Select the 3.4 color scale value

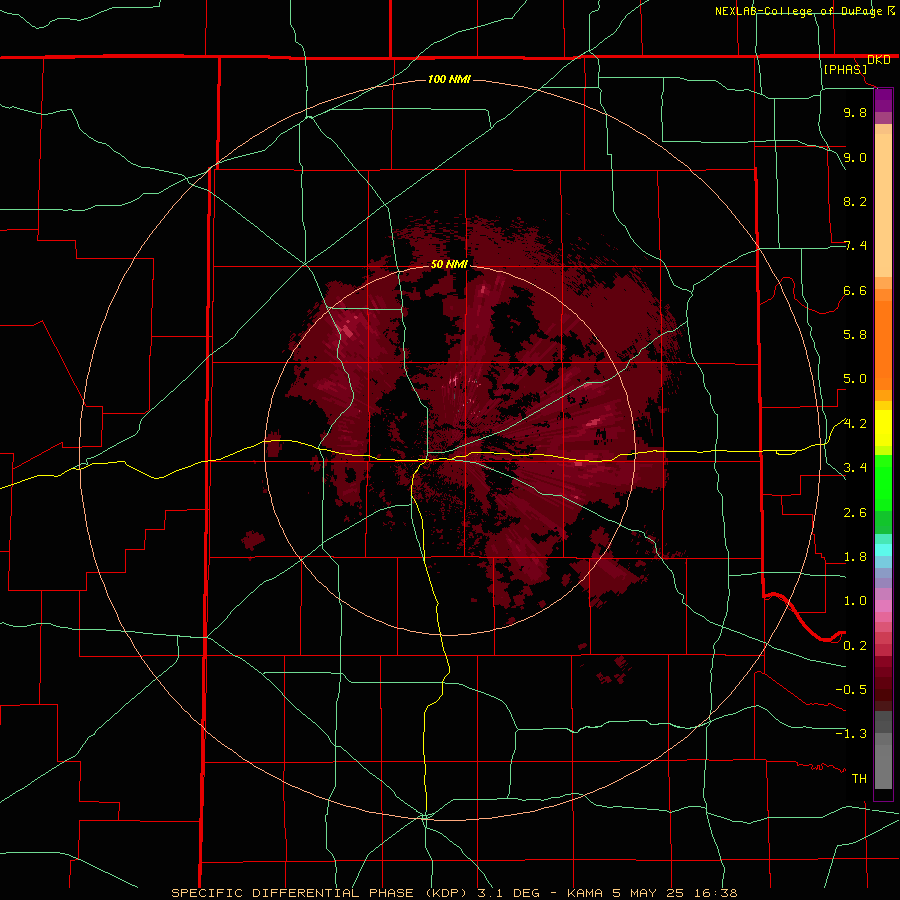pos(855,468)
